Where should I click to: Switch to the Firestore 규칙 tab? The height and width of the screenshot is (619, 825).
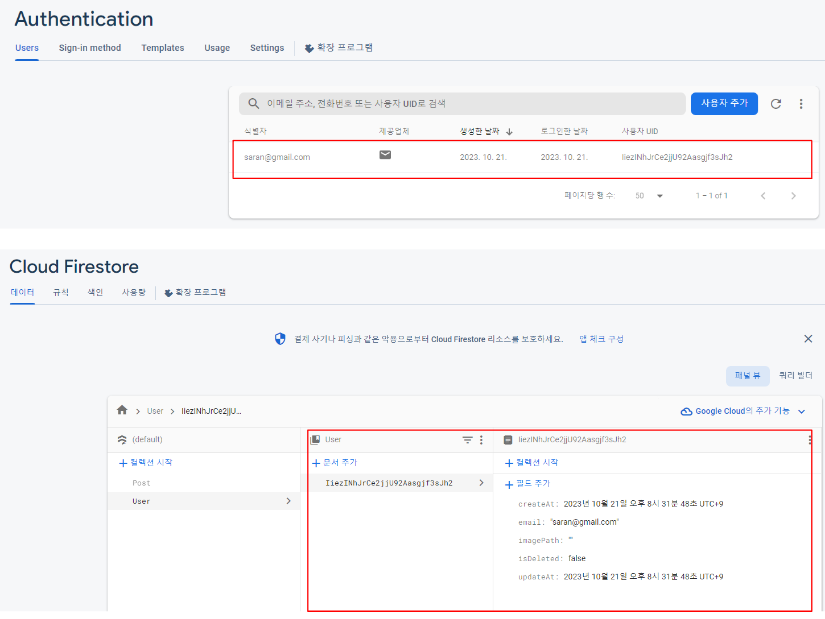(61, 292)
